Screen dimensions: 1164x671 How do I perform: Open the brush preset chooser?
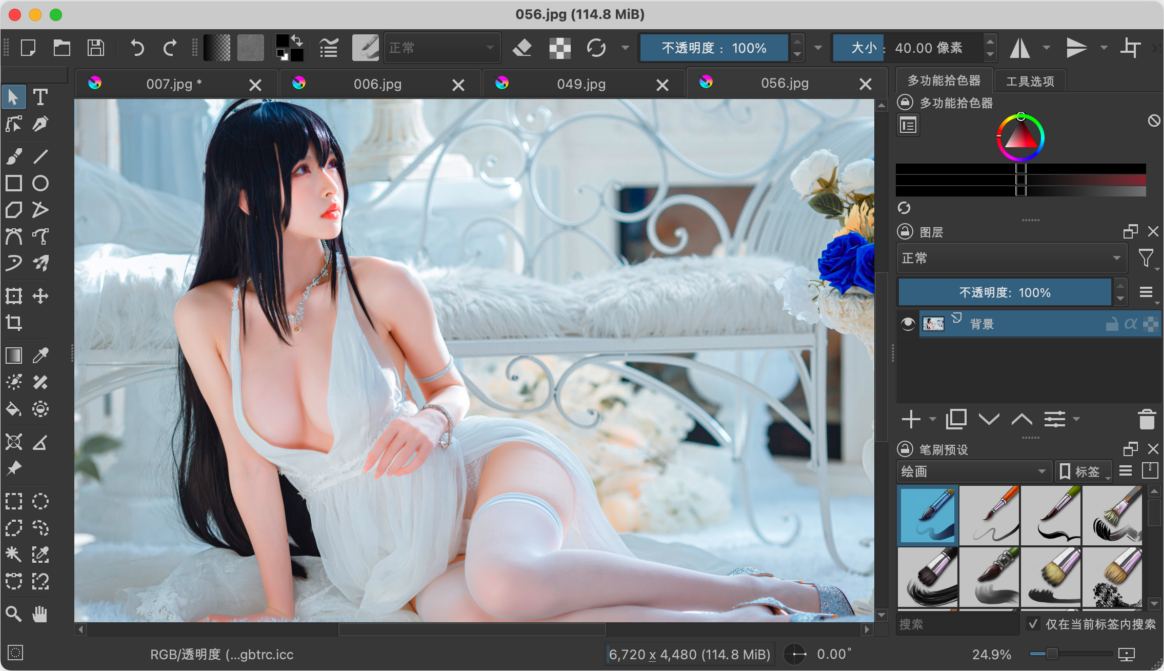click(365, 48)
